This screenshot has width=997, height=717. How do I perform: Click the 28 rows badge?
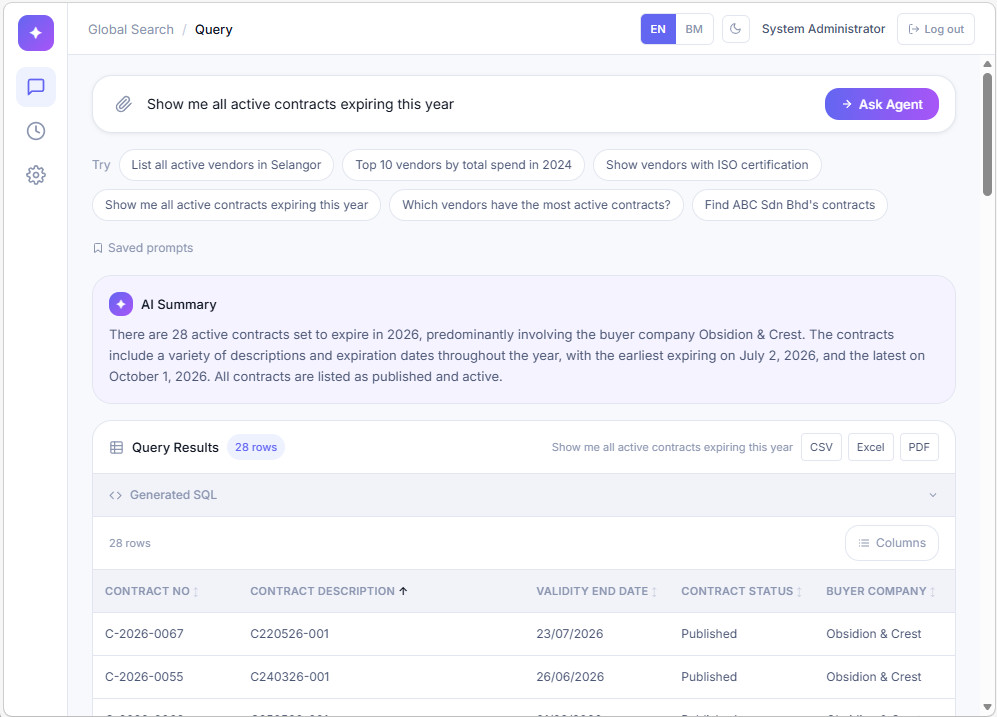(x=256, y=447)
